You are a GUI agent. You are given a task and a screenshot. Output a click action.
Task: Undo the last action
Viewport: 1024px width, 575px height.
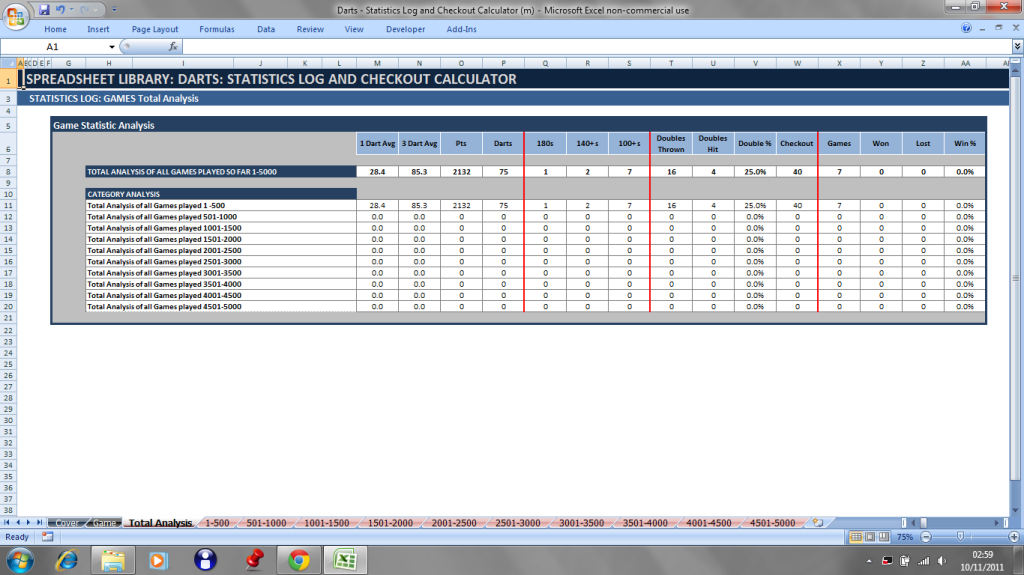61,9
